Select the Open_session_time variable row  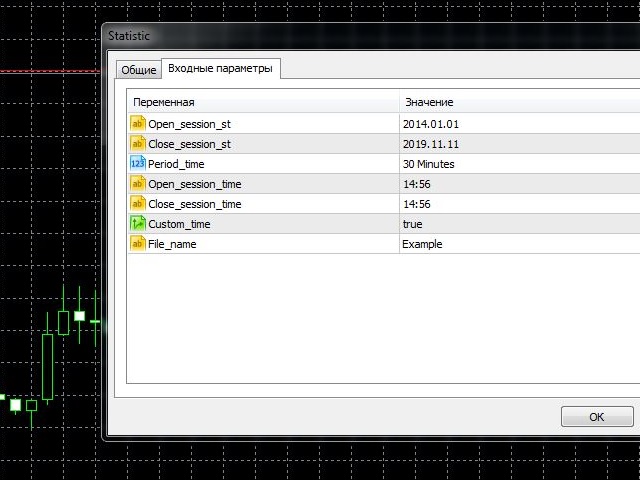click(x=194, y=184)
